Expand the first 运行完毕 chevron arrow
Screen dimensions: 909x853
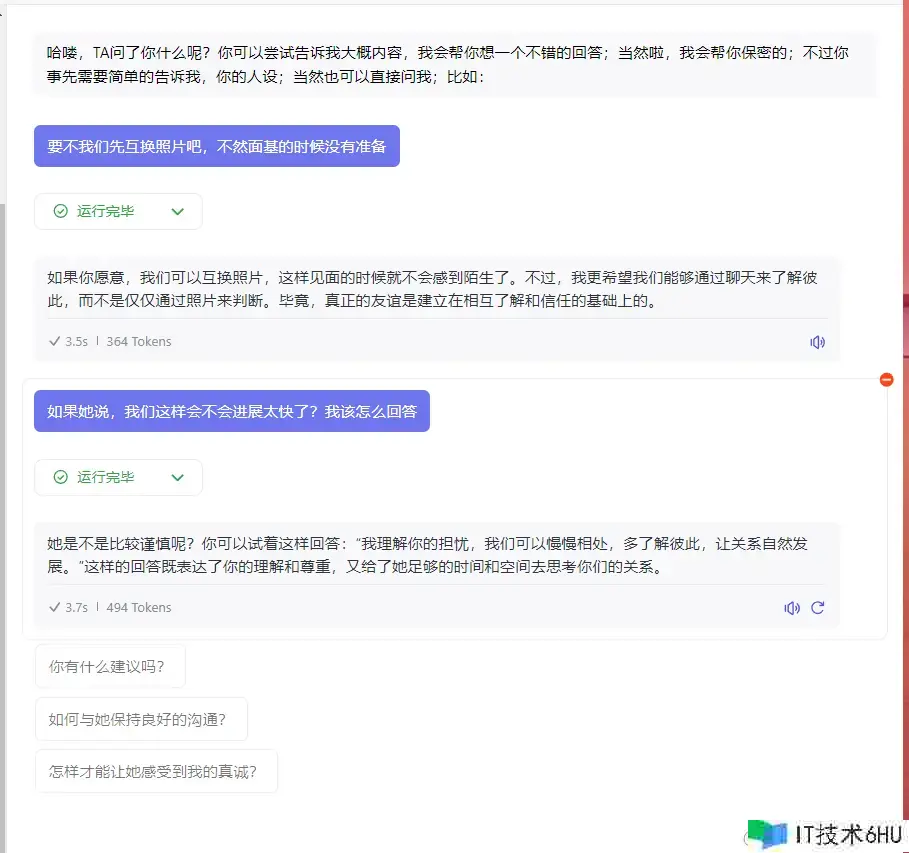tap(178, 212)
